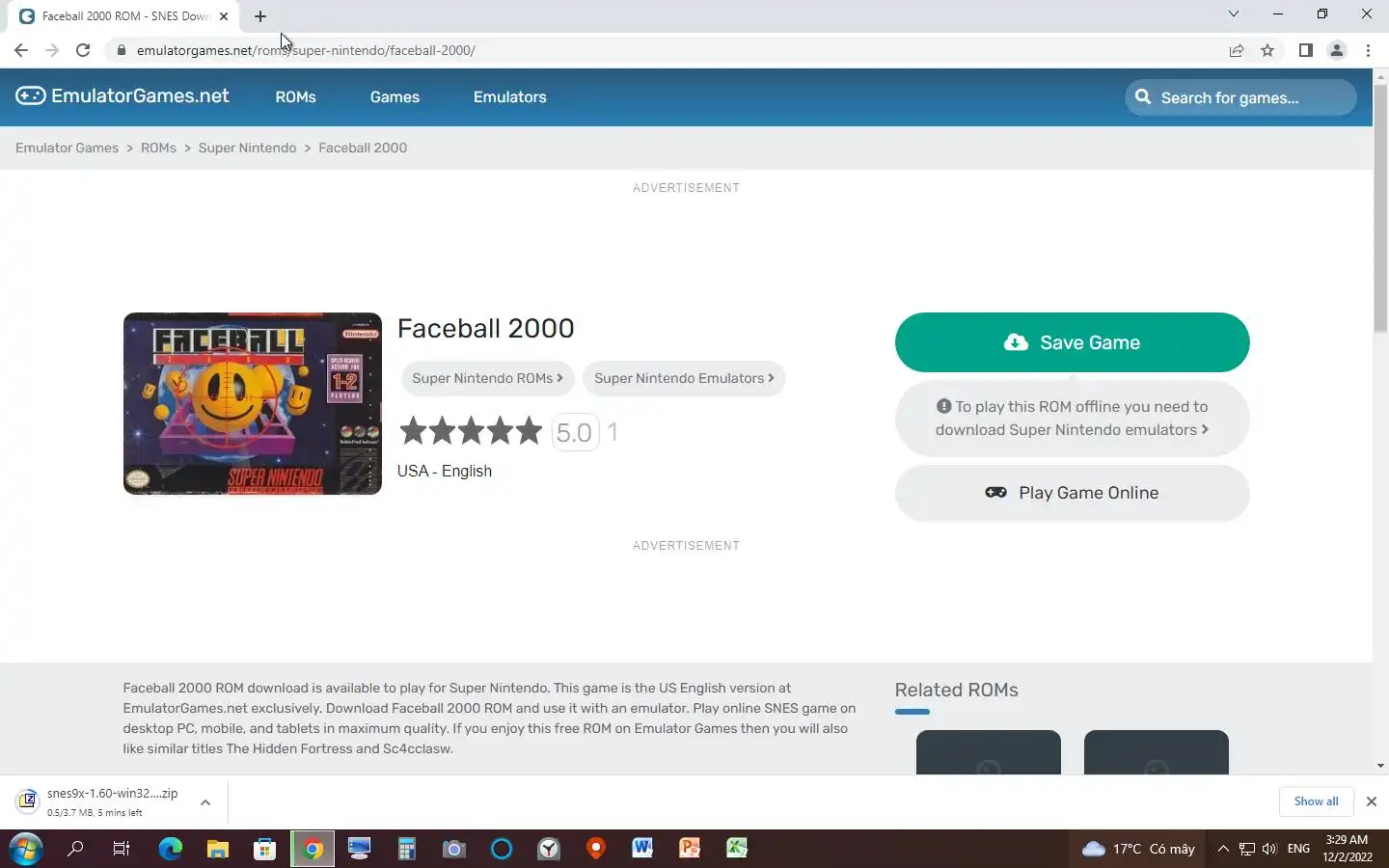Rate the game with the fifth star
The height and width of the screenshot is (868, 1389).
click(529, 431)
